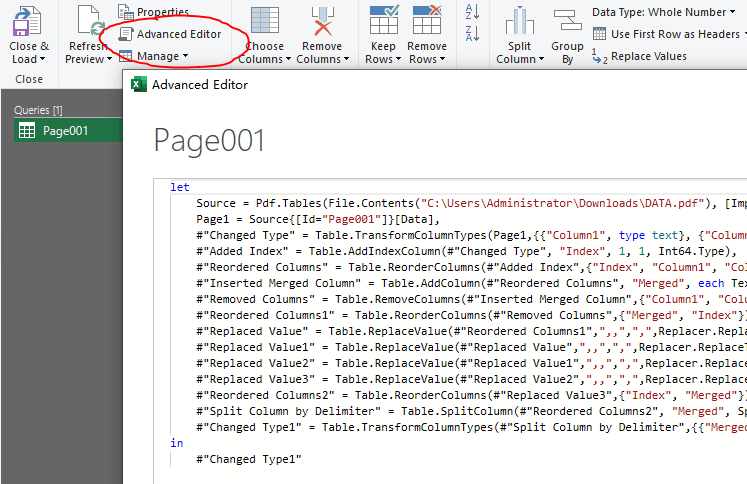
Task: Click the Page1 = Source code line
Action: pos(318,219)
